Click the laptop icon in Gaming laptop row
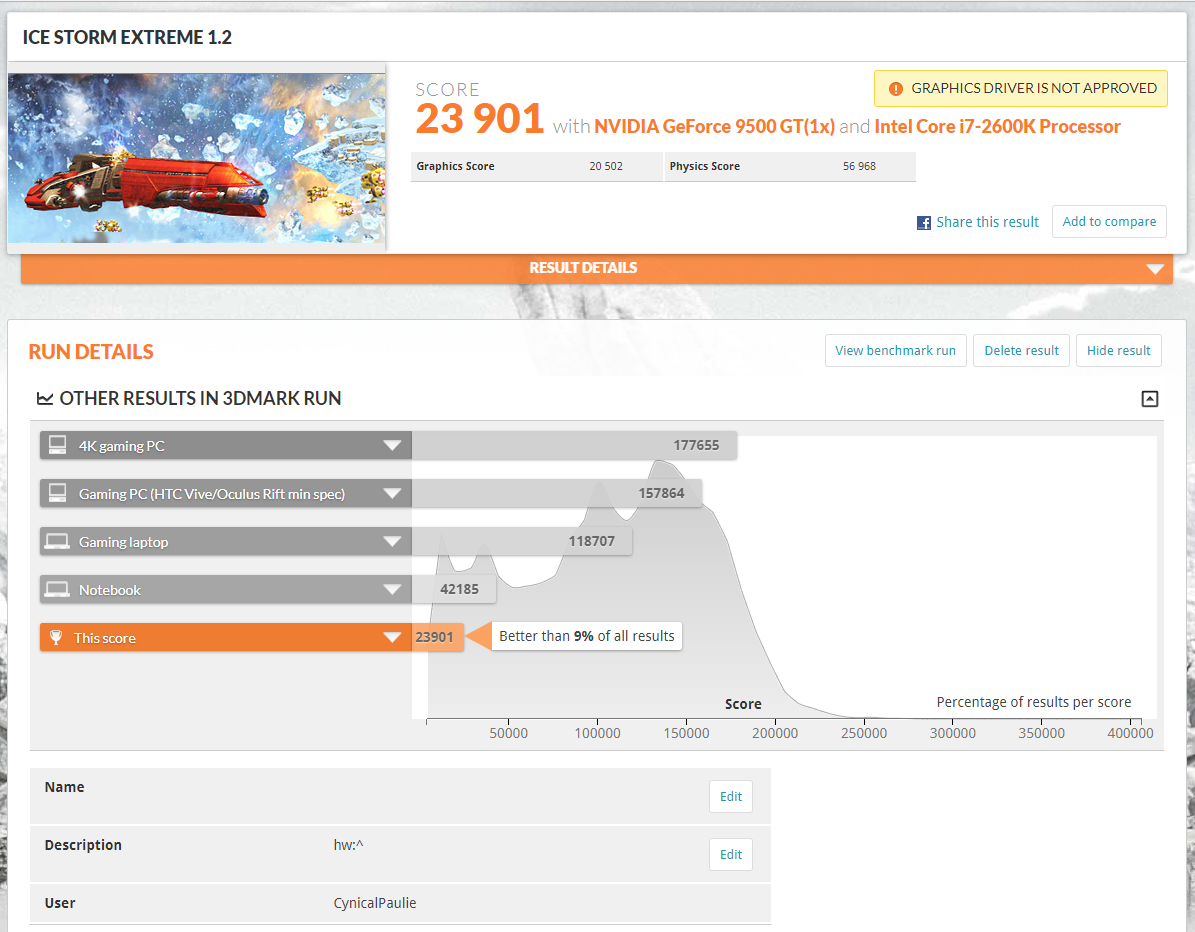This screenshot has height=932, width=1195. (57, 541)
